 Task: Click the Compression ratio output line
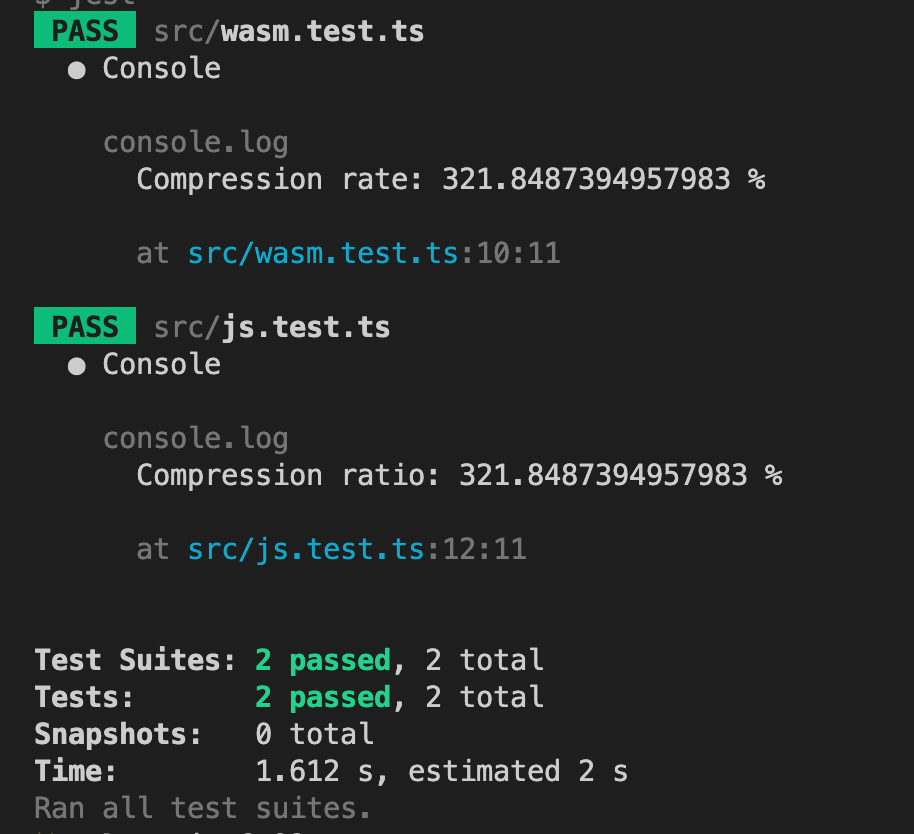point(459,475)
